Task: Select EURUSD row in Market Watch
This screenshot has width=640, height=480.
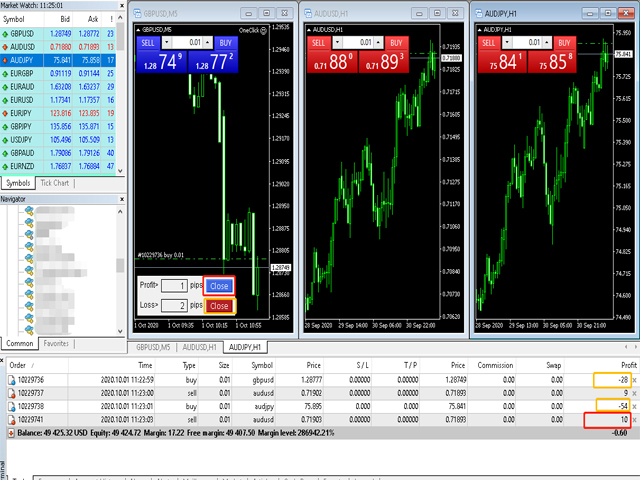Action: click(x=58, y=100)
